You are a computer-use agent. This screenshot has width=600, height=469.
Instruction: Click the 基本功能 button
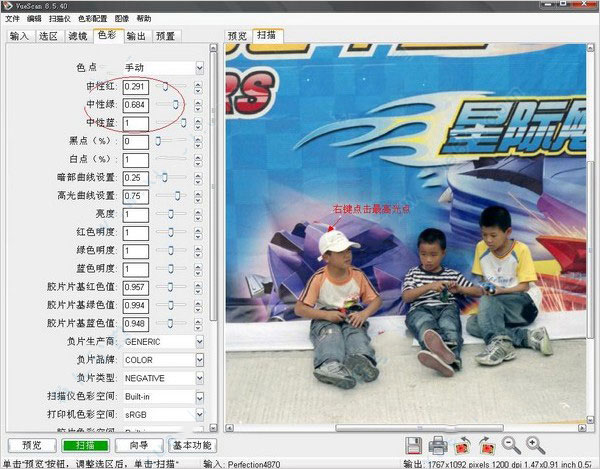tap(192, 445)
